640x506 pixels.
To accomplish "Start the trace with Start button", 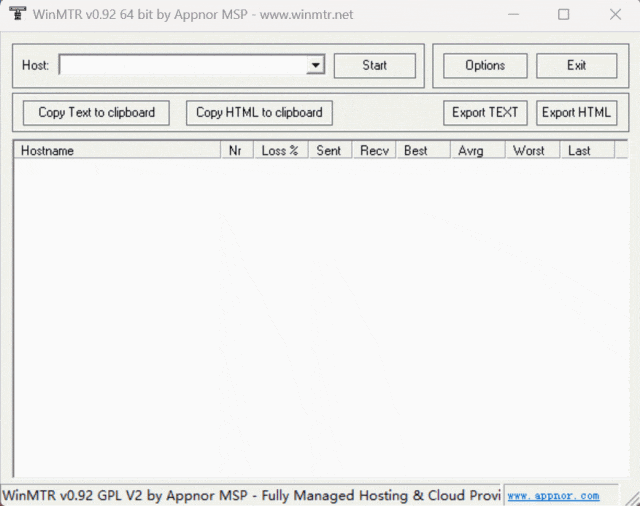I will coord(375,65).
